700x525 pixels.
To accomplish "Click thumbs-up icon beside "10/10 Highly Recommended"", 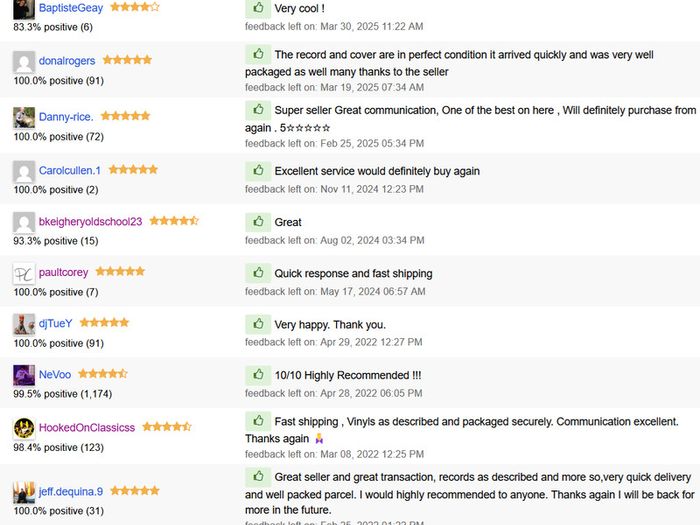I will [x=258, y=375].
